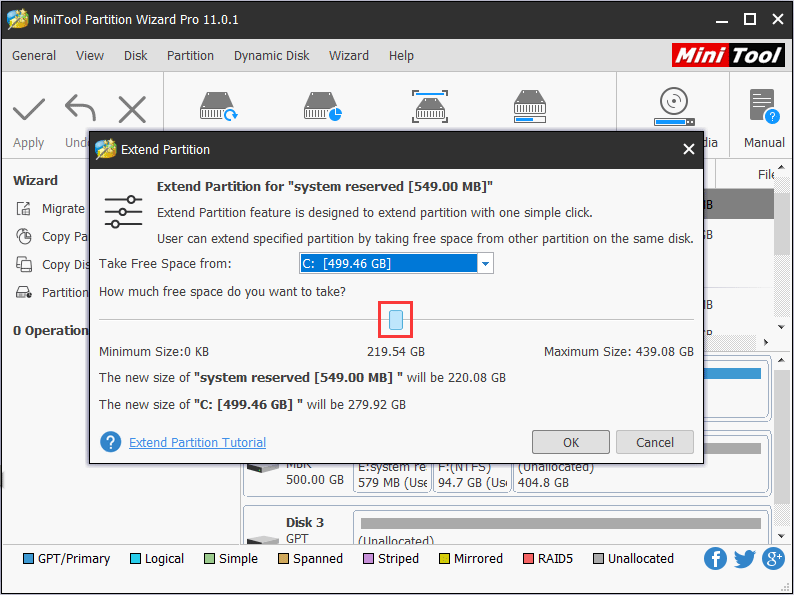Screen dimensions: 794x595
Task: Click the Striped legend swatch
Action: [x=368, y=559]
